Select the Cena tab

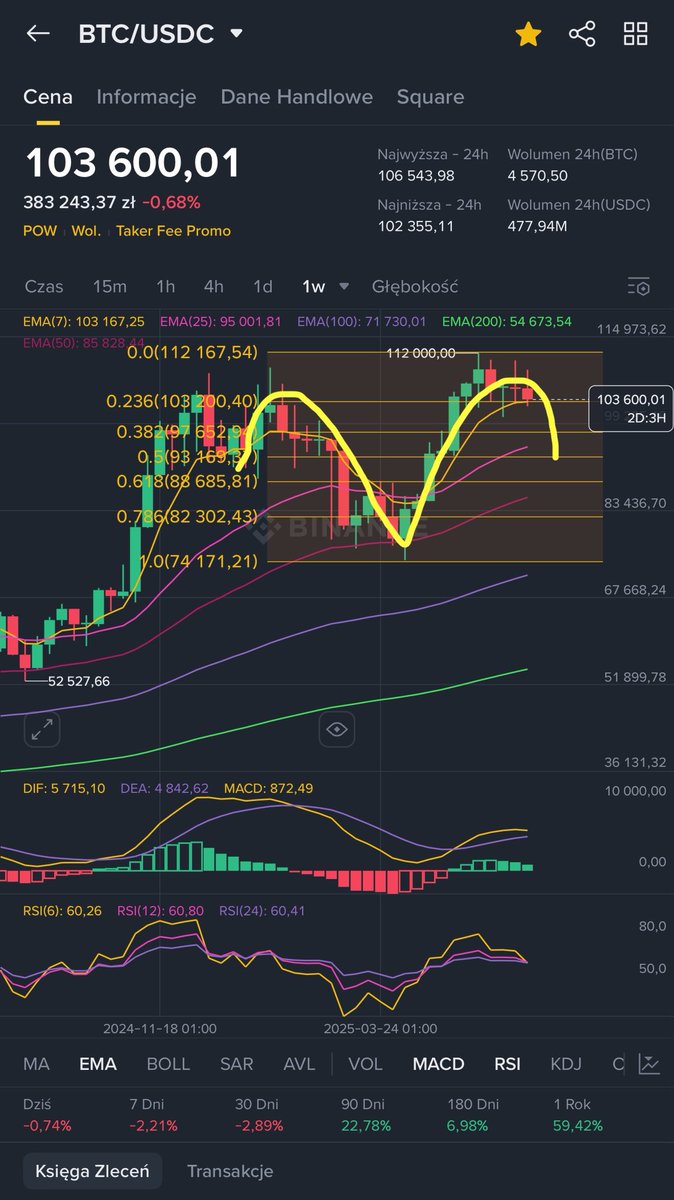pyautogui.click(x=48, y=97)
